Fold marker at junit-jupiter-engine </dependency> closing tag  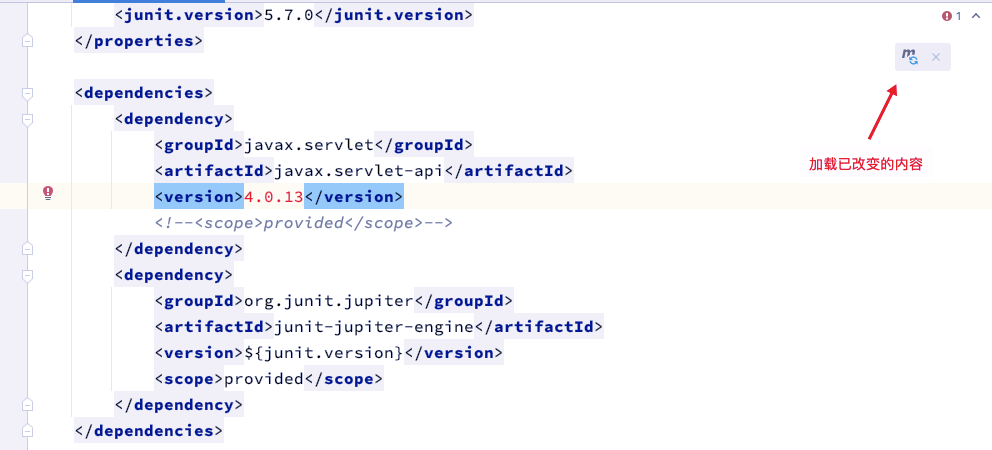pos(27,404)
